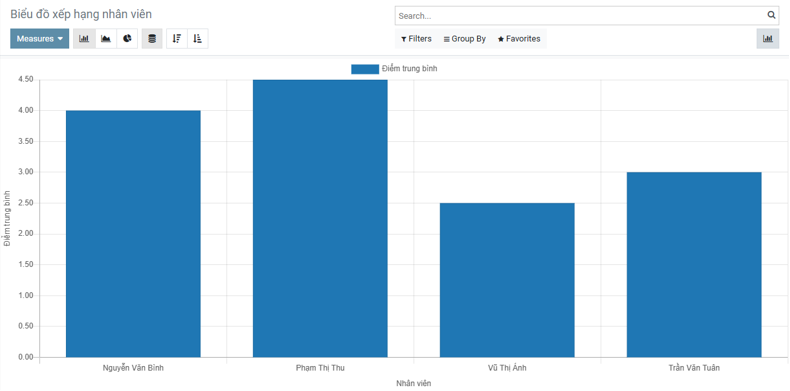Click the graph view switcher icon
Screen dimensions: 790x391
(x=768, y=39)
